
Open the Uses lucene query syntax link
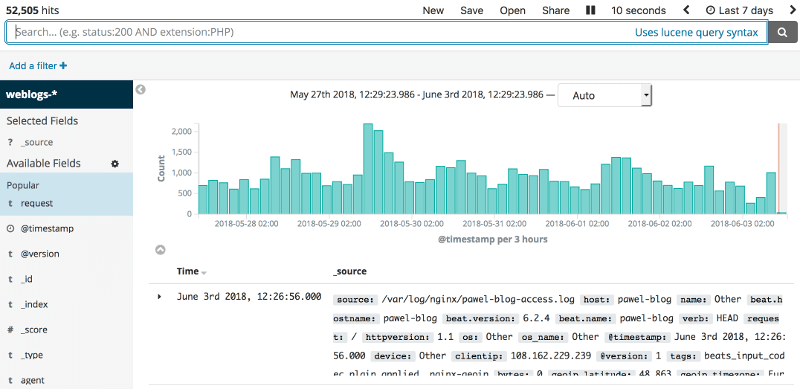pyautogui.click(x=696, y=32)
